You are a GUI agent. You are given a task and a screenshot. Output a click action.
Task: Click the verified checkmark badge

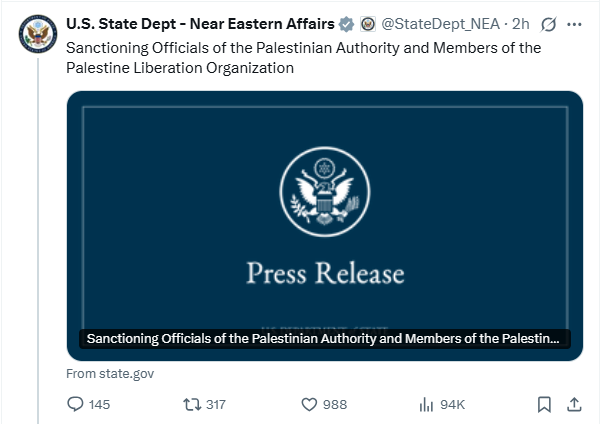346,24
